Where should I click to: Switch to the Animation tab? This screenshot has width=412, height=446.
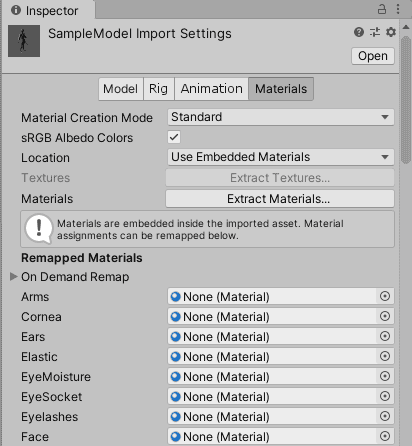[x=212, y=89]
